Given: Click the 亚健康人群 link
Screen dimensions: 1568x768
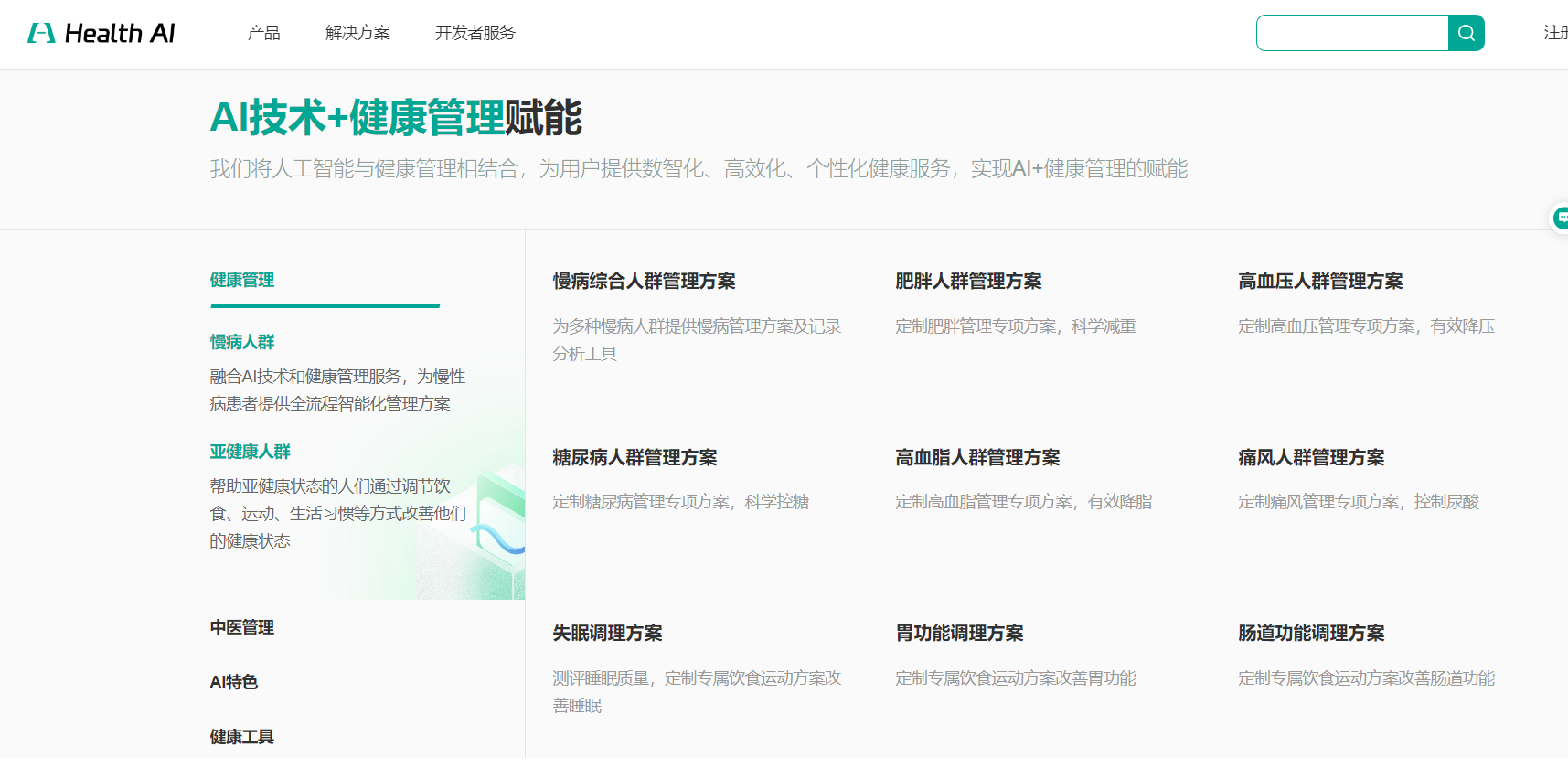Looking at the screenshot, I should pos(251,452).
